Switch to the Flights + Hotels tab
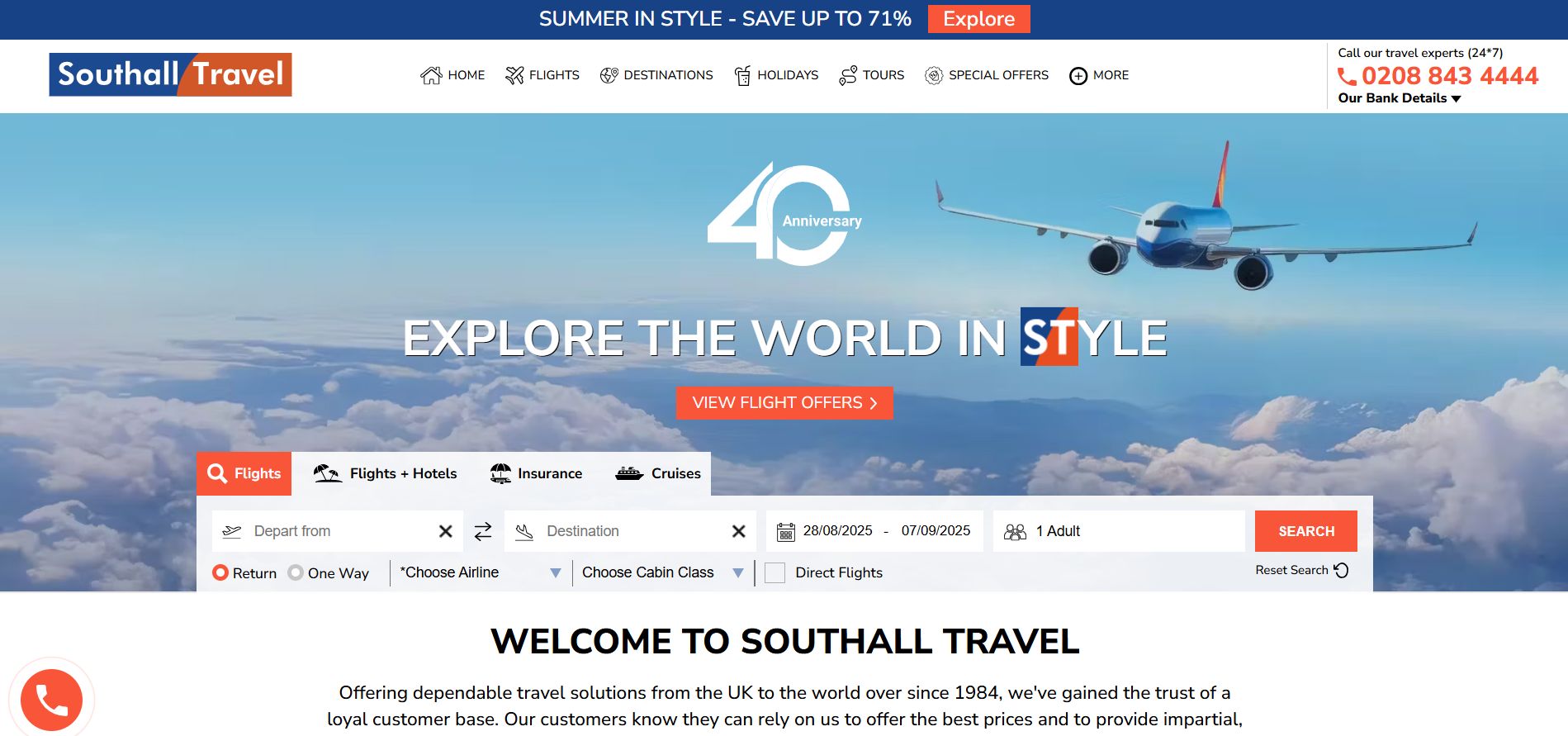The height and width of the screenshot is (736, 1568). tap(385, 473)
